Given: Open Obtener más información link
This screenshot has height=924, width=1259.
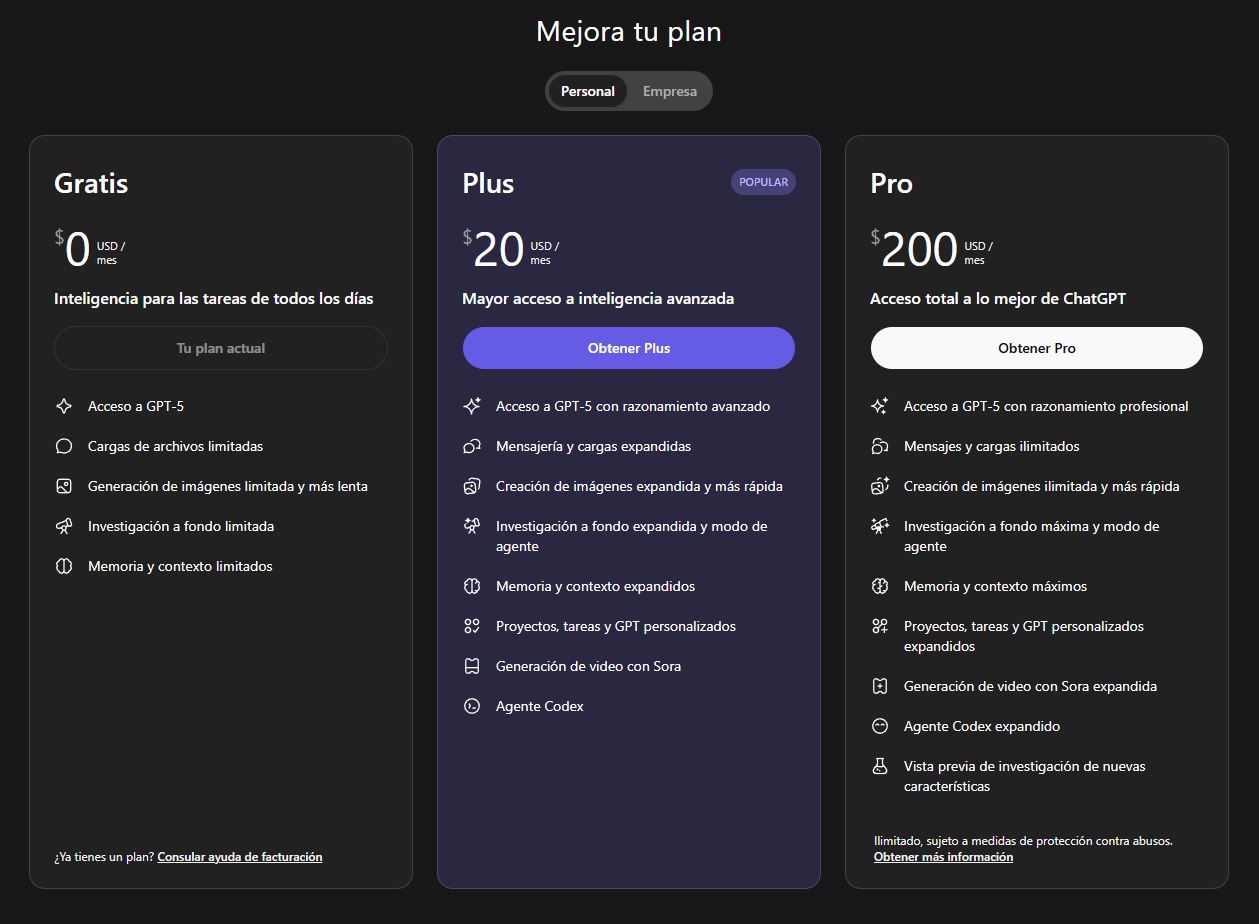Looking at the screenshot, I should pyautogui.click(x=943, y=857).
